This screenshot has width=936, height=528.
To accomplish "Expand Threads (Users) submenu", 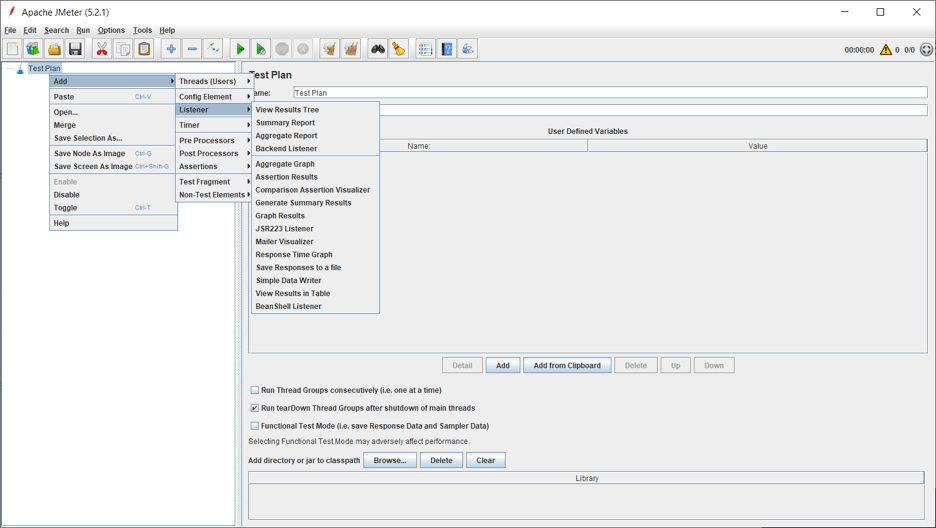I will click(x=214, y=81).
